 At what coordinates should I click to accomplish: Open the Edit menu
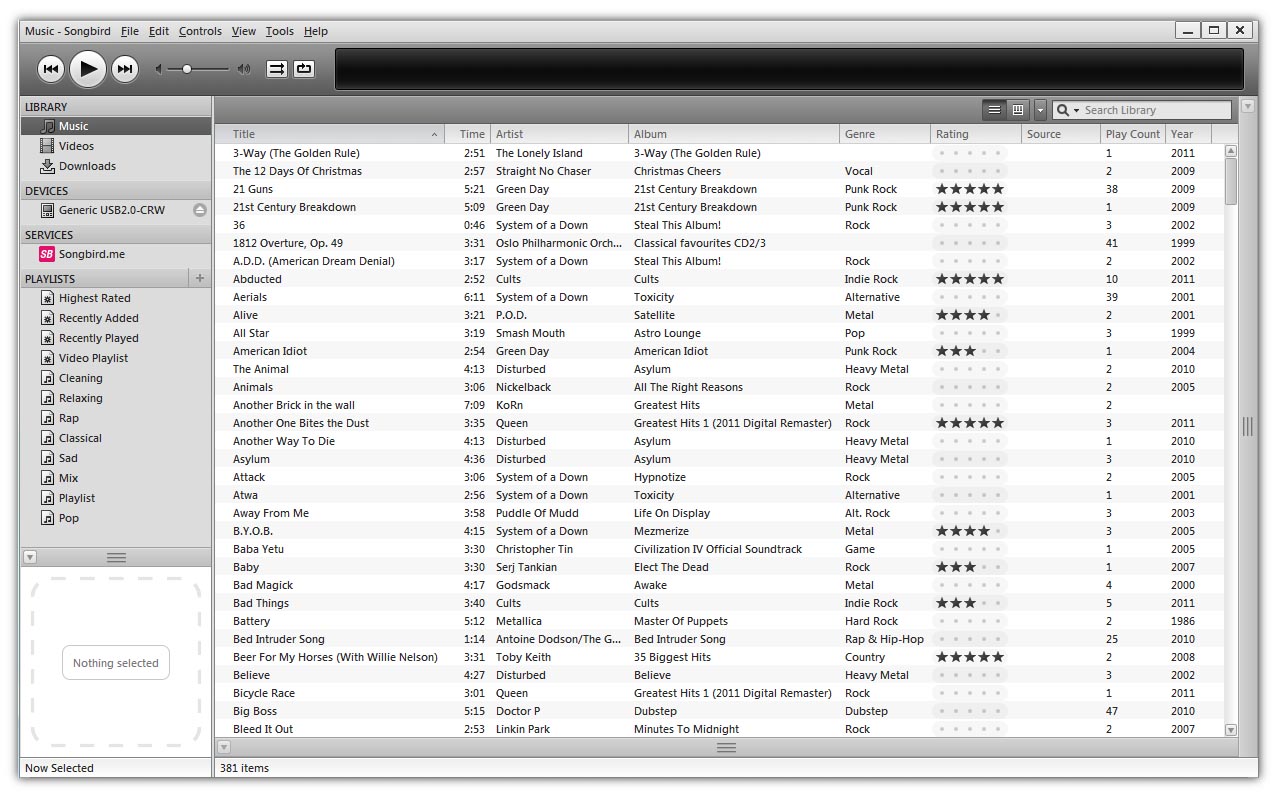[x=159, y=31]
